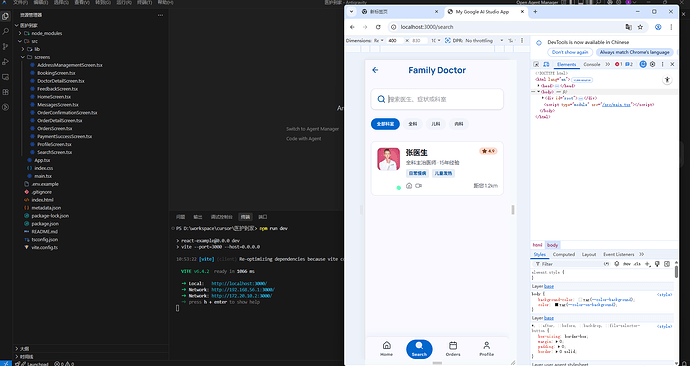
Task: Open Profile in the app bottom navigation
Action: [x=486, y=348]
